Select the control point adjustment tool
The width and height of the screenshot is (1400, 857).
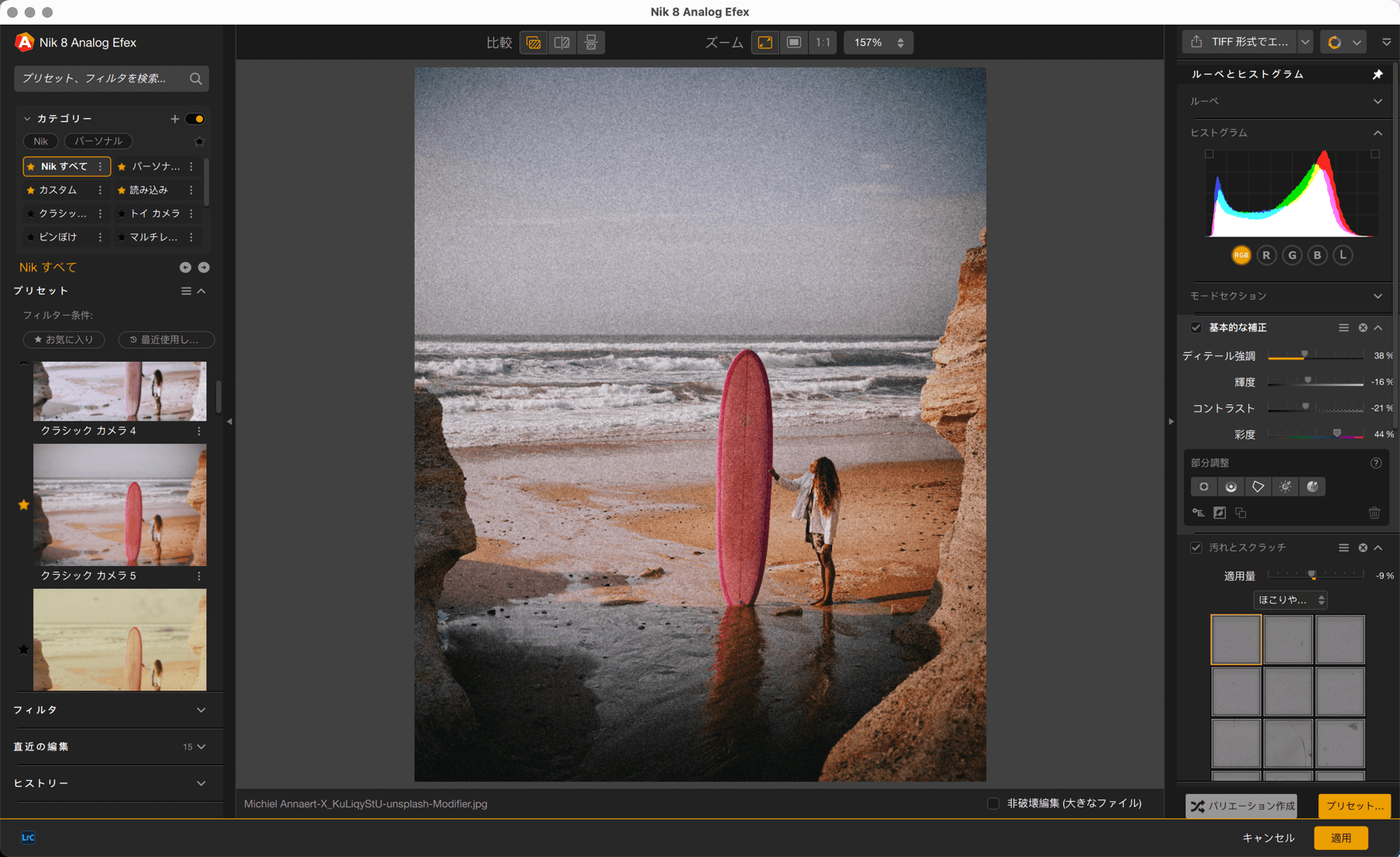coord(1204,487)
